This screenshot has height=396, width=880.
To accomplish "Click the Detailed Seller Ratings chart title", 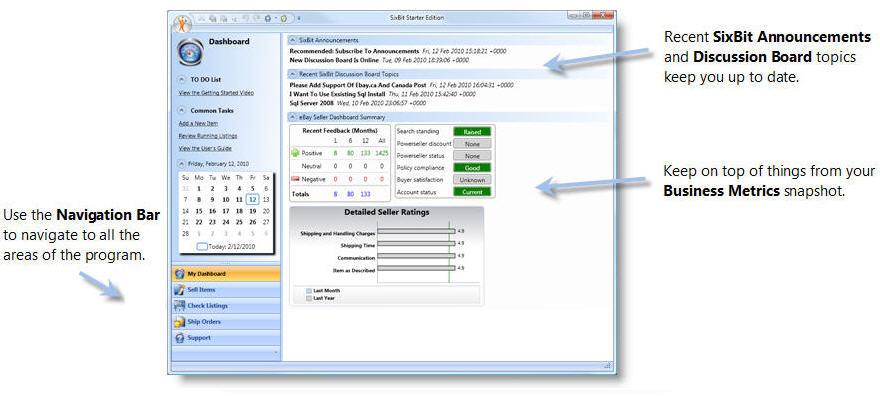I will (387, 213).
